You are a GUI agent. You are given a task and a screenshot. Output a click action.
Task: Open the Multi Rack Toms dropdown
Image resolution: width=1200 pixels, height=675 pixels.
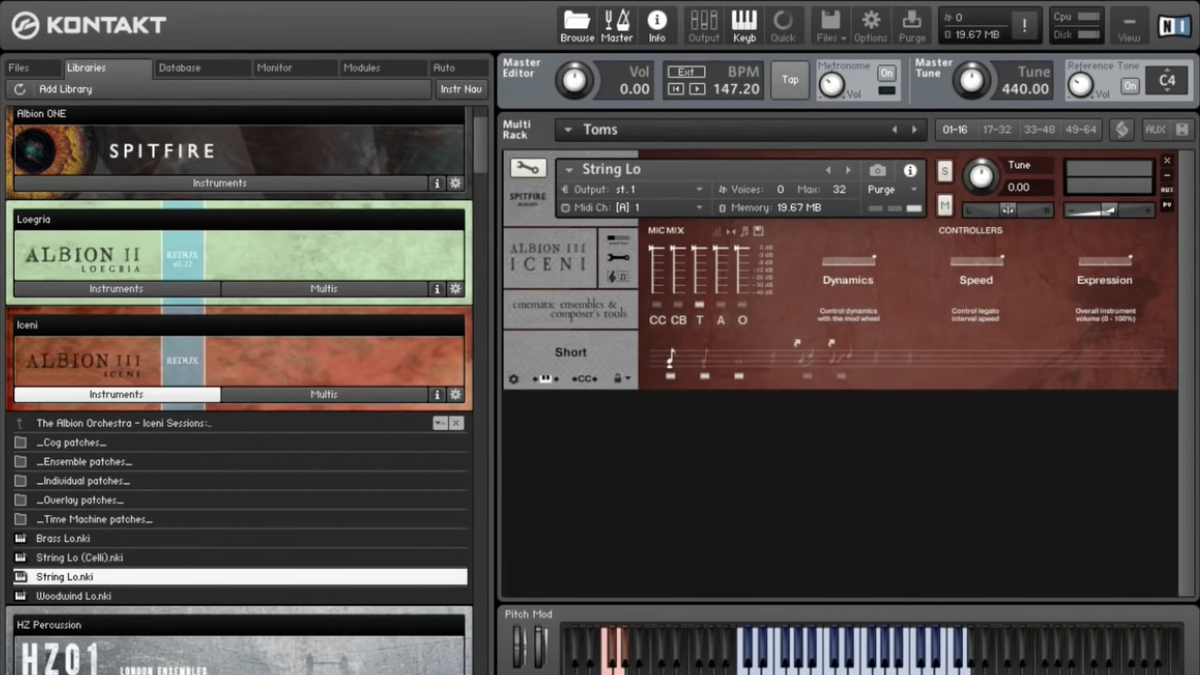pos(568,130)
